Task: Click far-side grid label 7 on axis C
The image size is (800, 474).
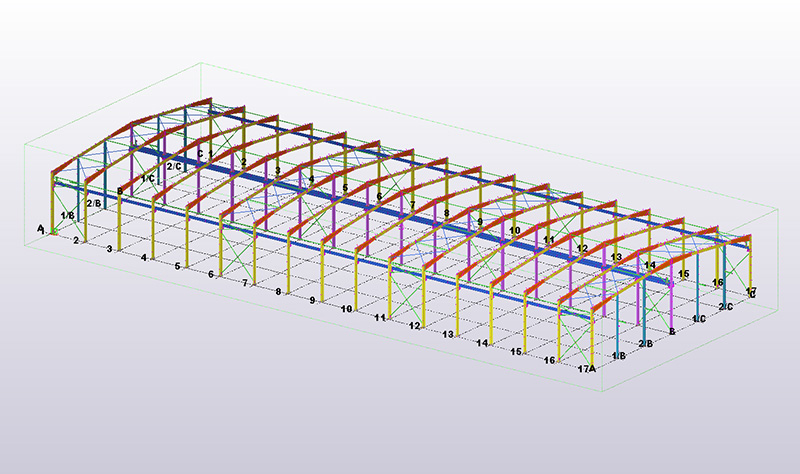Action: click(413, 205)
